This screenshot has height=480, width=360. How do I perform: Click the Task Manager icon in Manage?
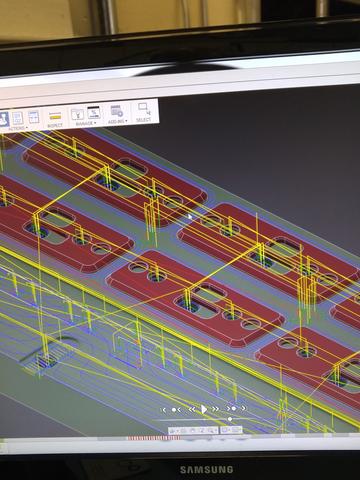point(94,112)
